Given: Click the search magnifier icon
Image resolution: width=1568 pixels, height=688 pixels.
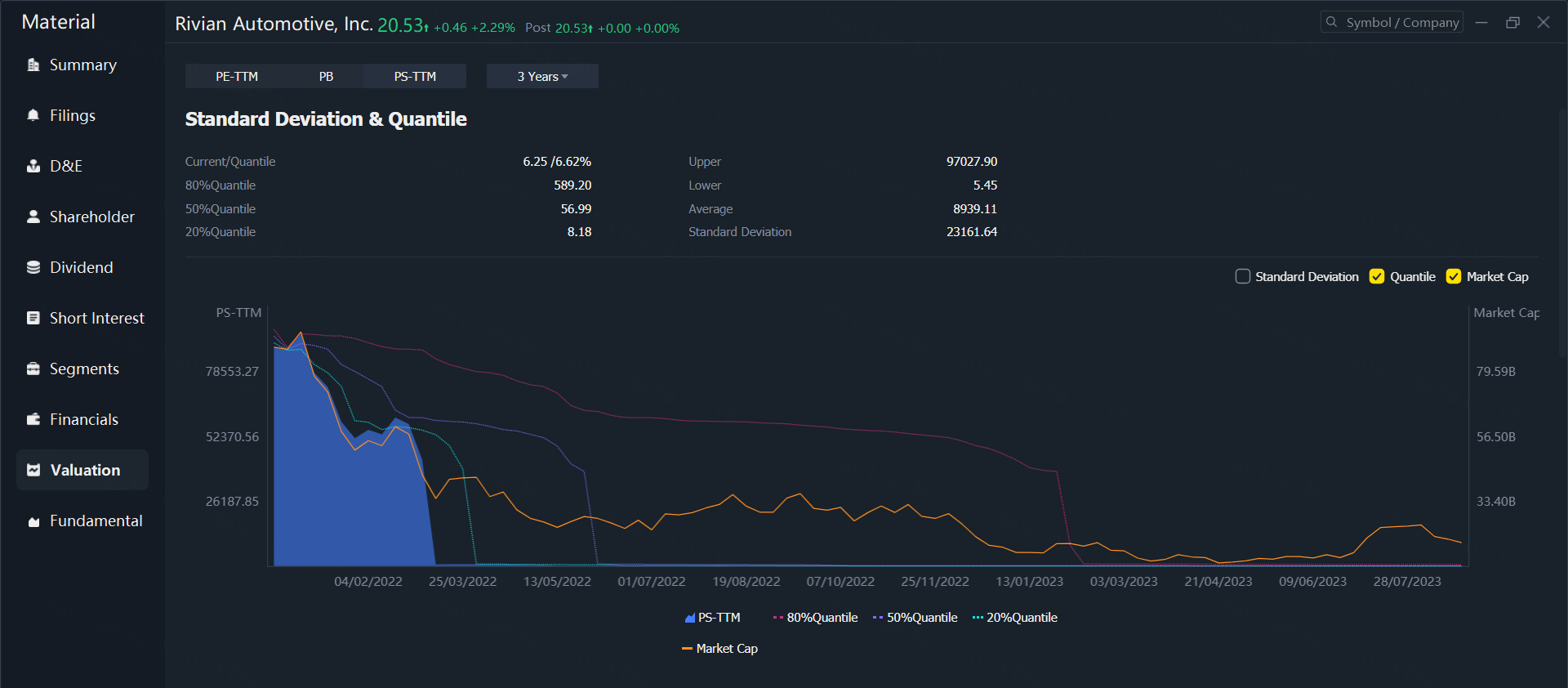Looking at the screenshot, I should [x=1332, y=22].
